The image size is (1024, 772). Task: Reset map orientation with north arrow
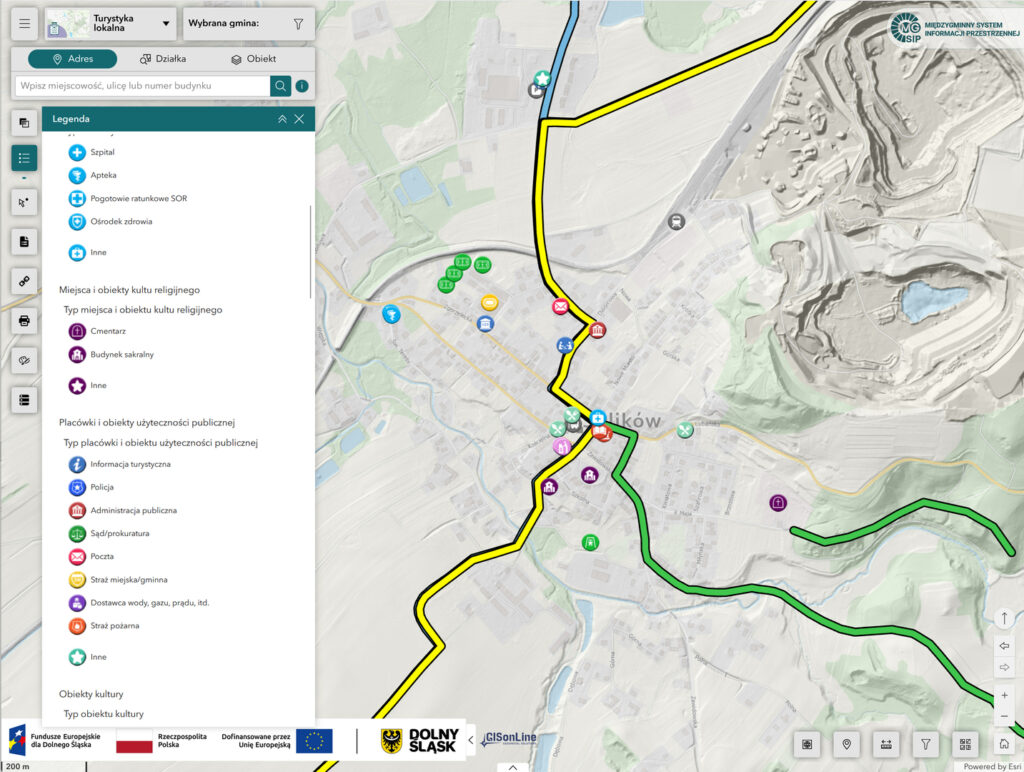pos(1004,618)
